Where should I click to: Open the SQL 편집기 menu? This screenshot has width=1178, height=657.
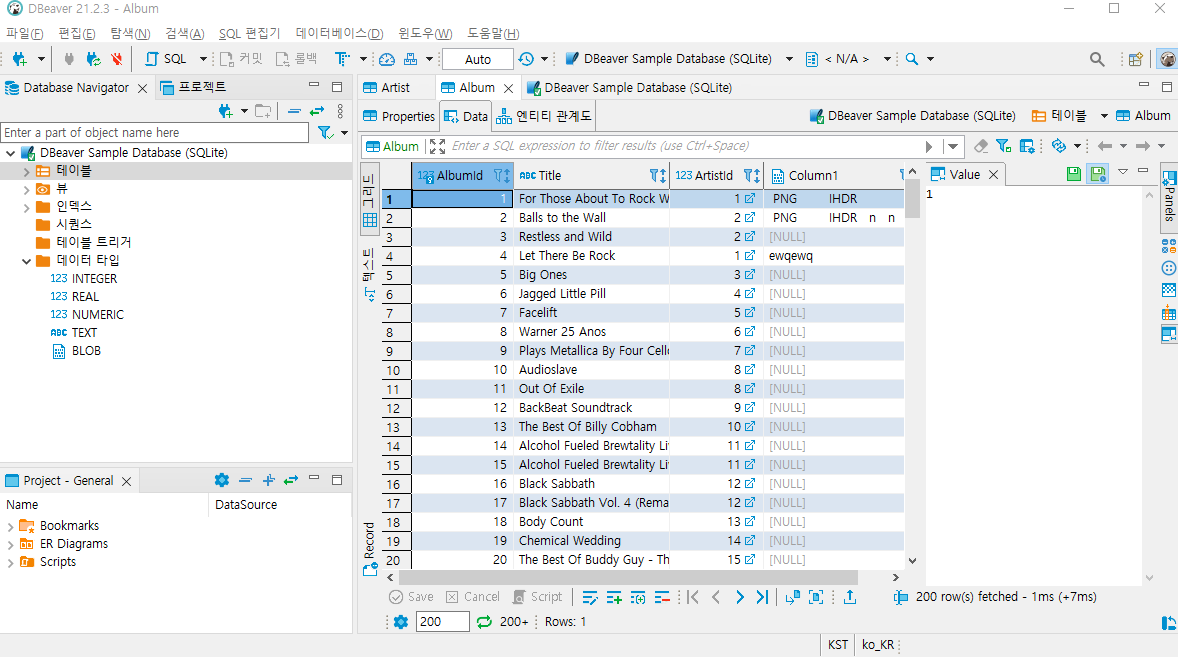click(249, 34)
